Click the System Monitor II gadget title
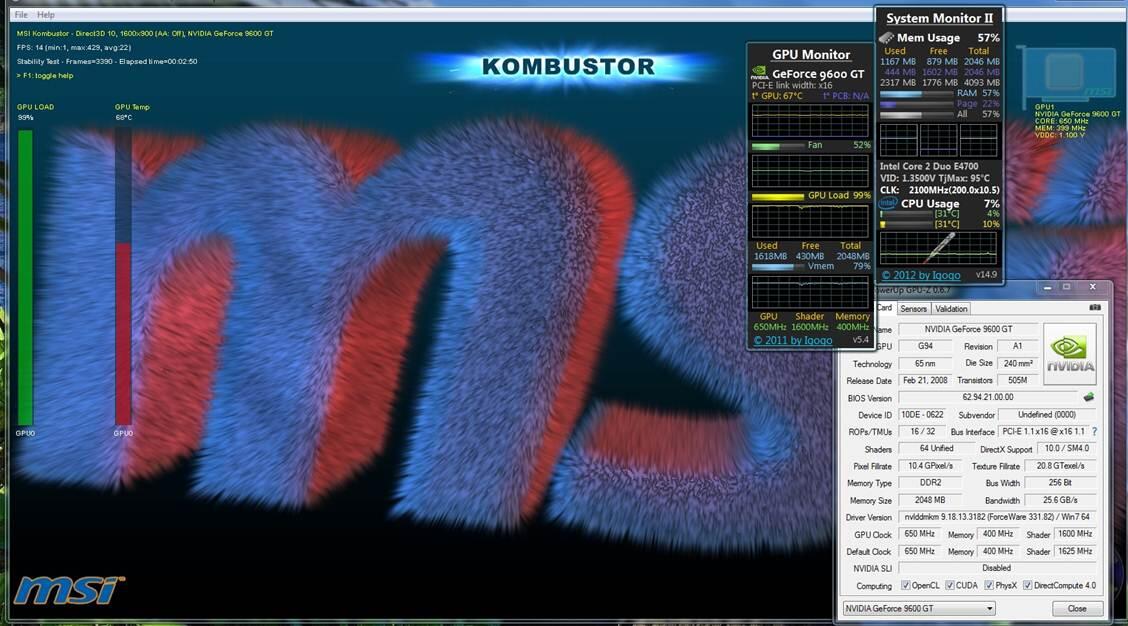 click(939, 19)
